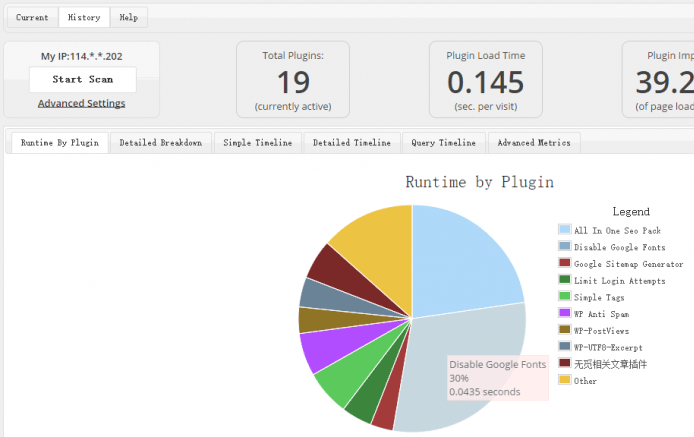The image size is (694, 437).
Task: Click the Start Scan button
Action: pos(83,80)
